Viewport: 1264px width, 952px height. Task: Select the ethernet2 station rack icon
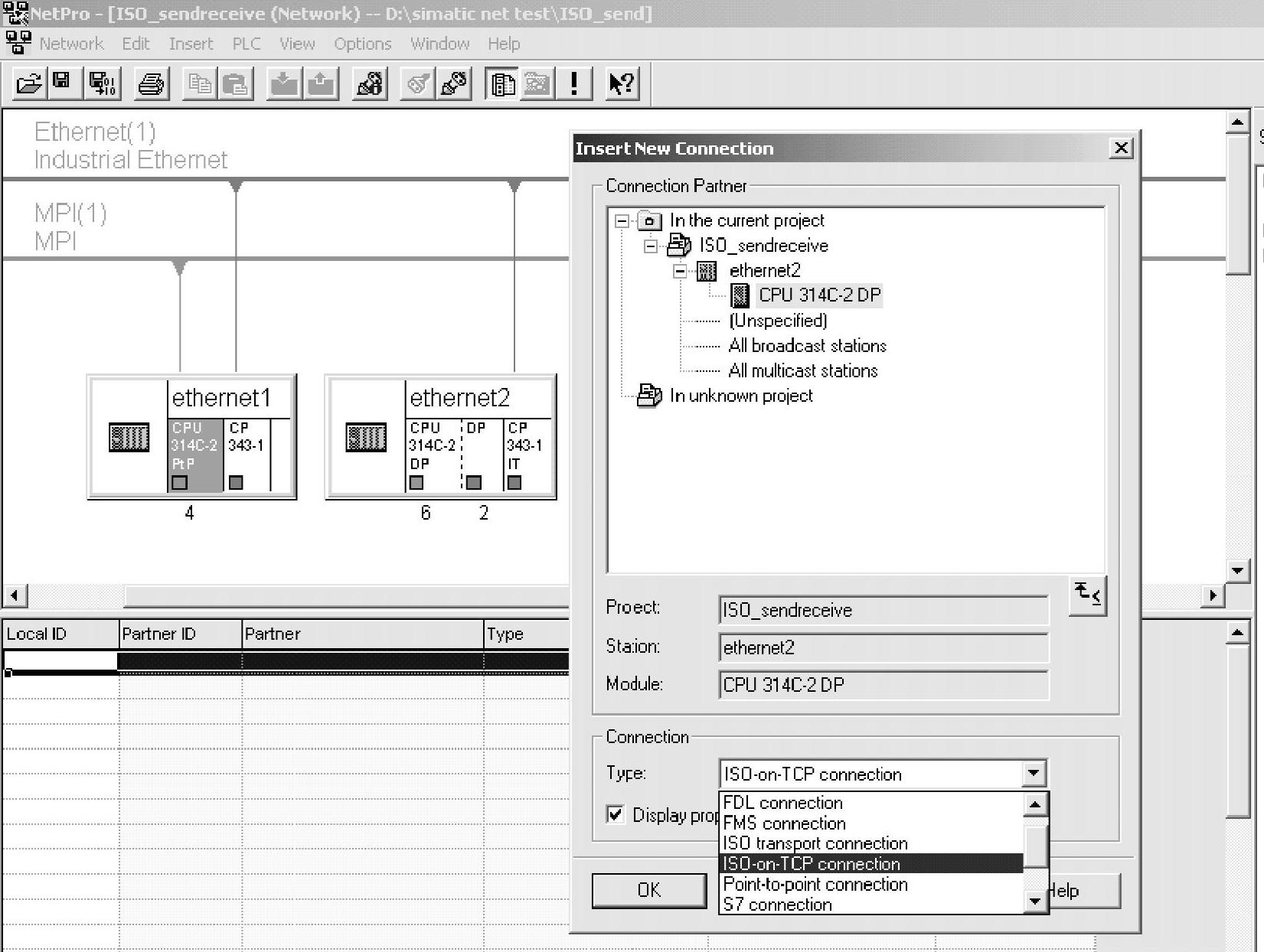click(366, 437)
